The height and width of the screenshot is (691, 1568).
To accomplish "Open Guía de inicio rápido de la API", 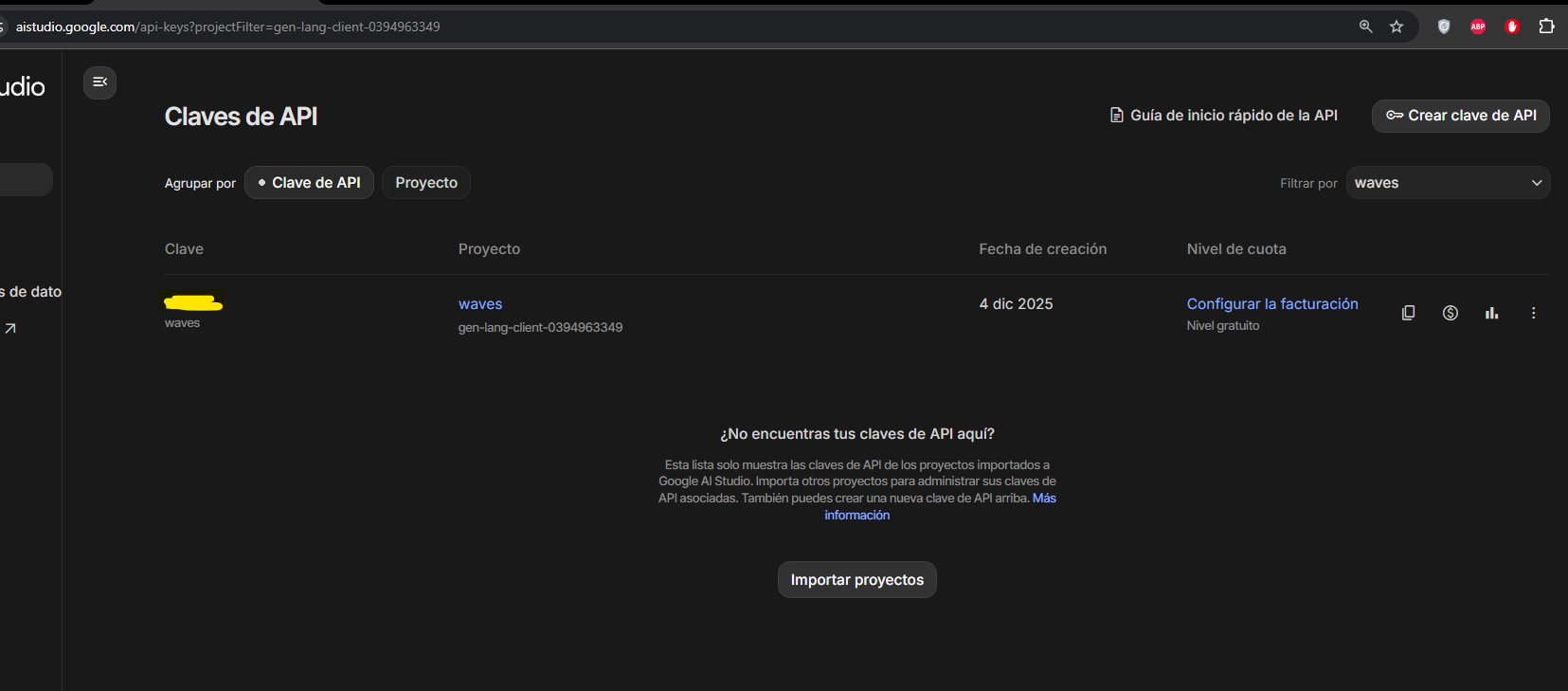I will click(1224, 116).
